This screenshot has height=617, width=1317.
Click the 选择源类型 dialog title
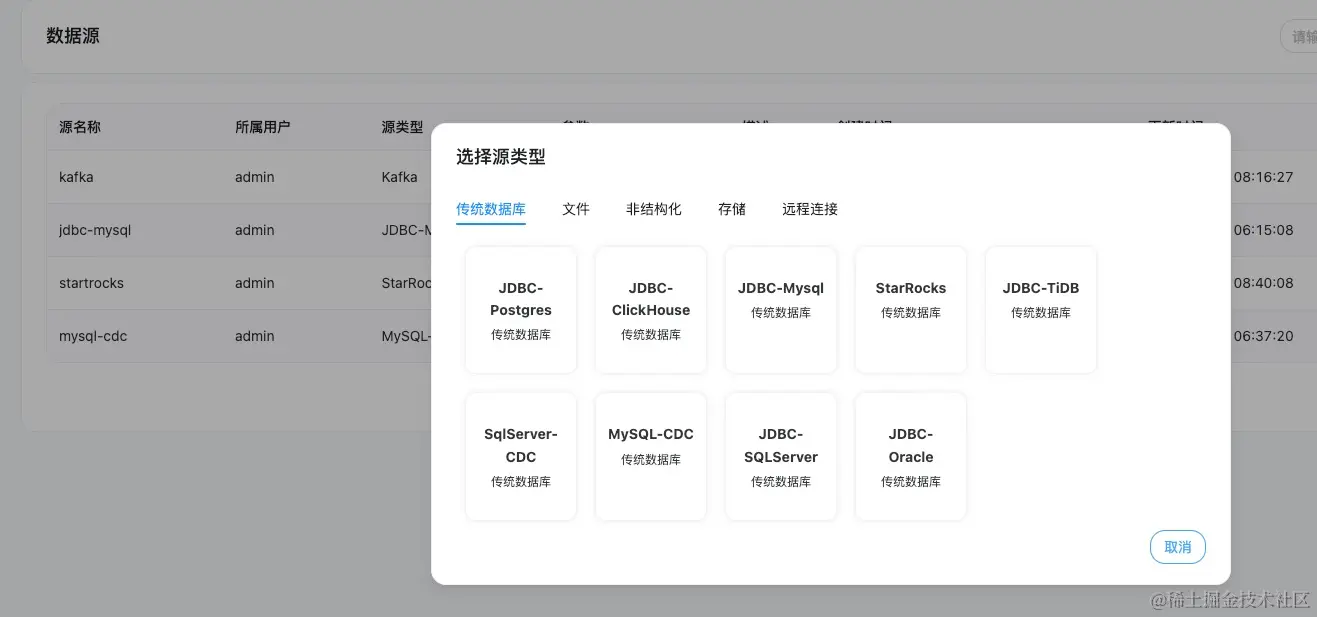point(501,157)
